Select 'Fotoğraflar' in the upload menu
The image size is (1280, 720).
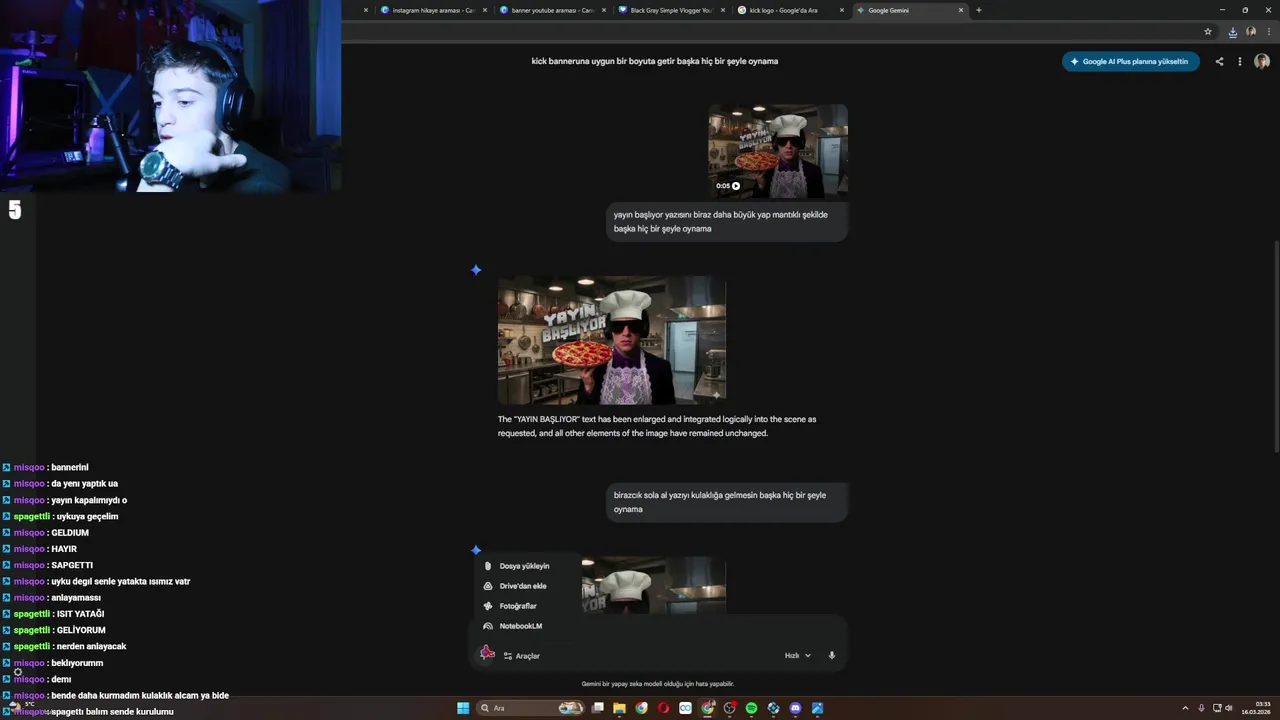[x=518, y=606]
